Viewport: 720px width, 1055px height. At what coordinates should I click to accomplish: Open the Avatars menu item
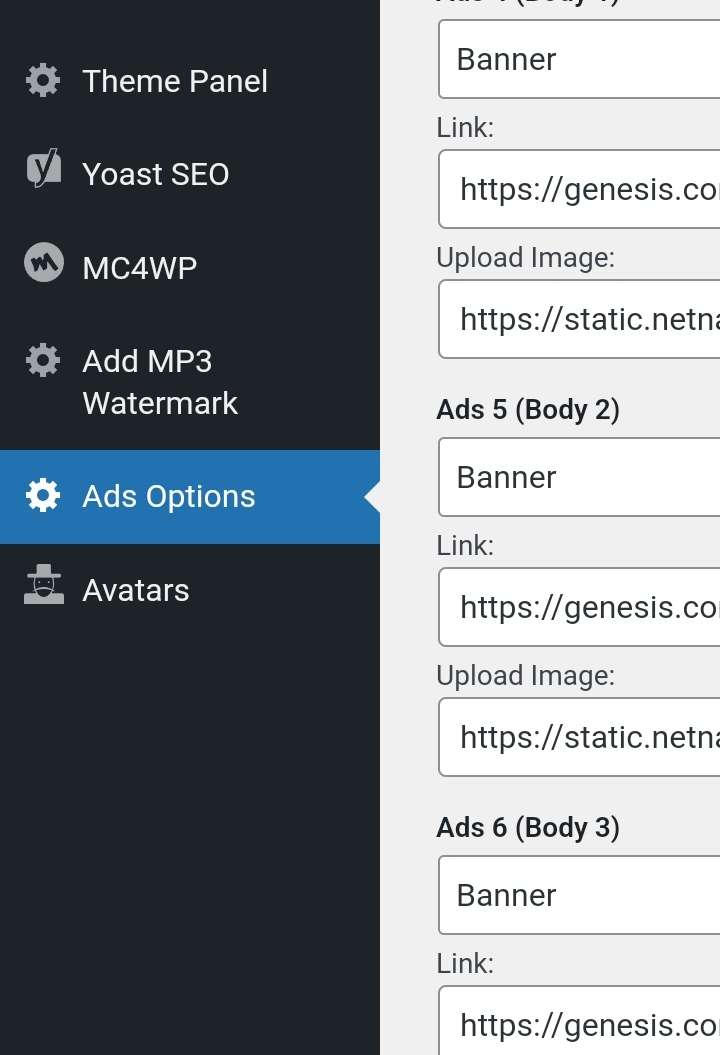pyautogui.click(x=190, y=590)
